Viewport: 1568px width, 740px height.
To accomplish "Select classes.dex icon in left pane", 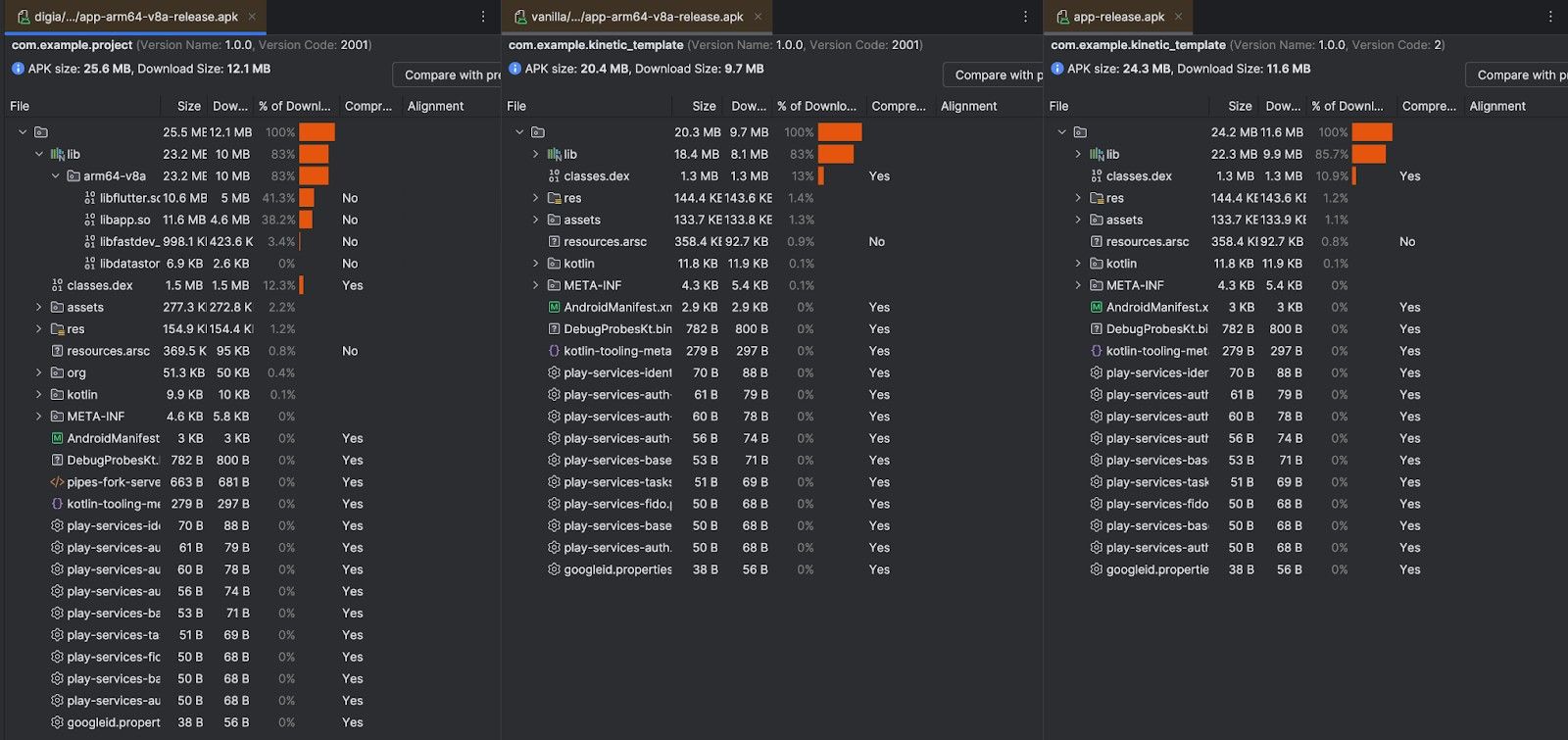I will [x=57, y=285].
